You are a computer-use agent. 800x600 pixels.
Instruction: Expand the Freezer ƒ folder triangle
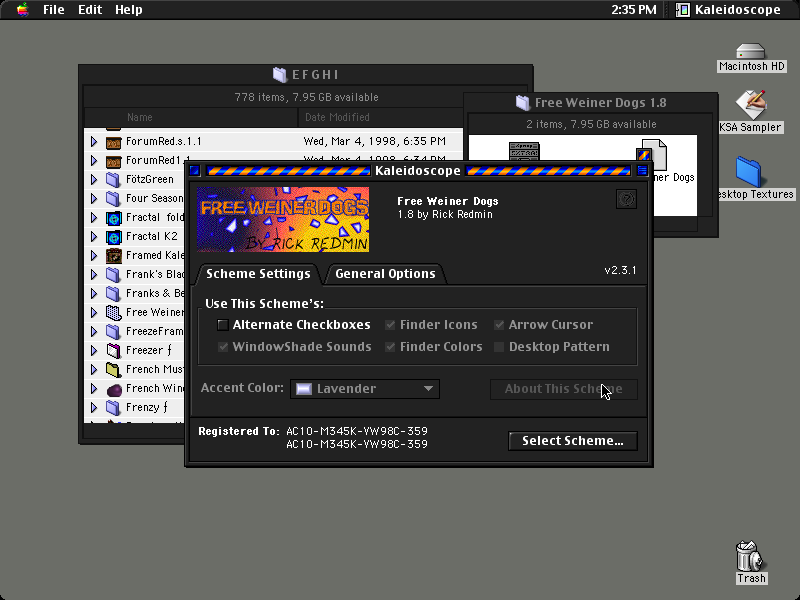94,351
